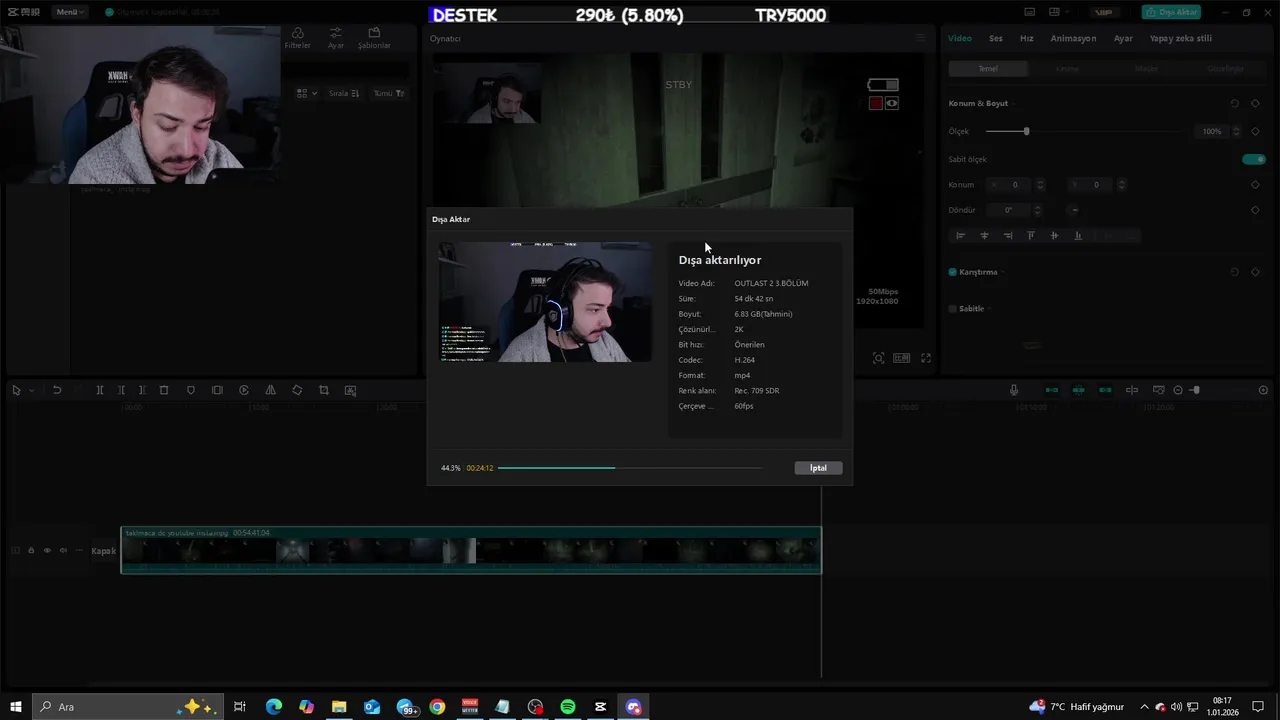Add keyframe for Döndür
The width and height of the screenshot is (1280, 720).
[x=1255, y=210]
